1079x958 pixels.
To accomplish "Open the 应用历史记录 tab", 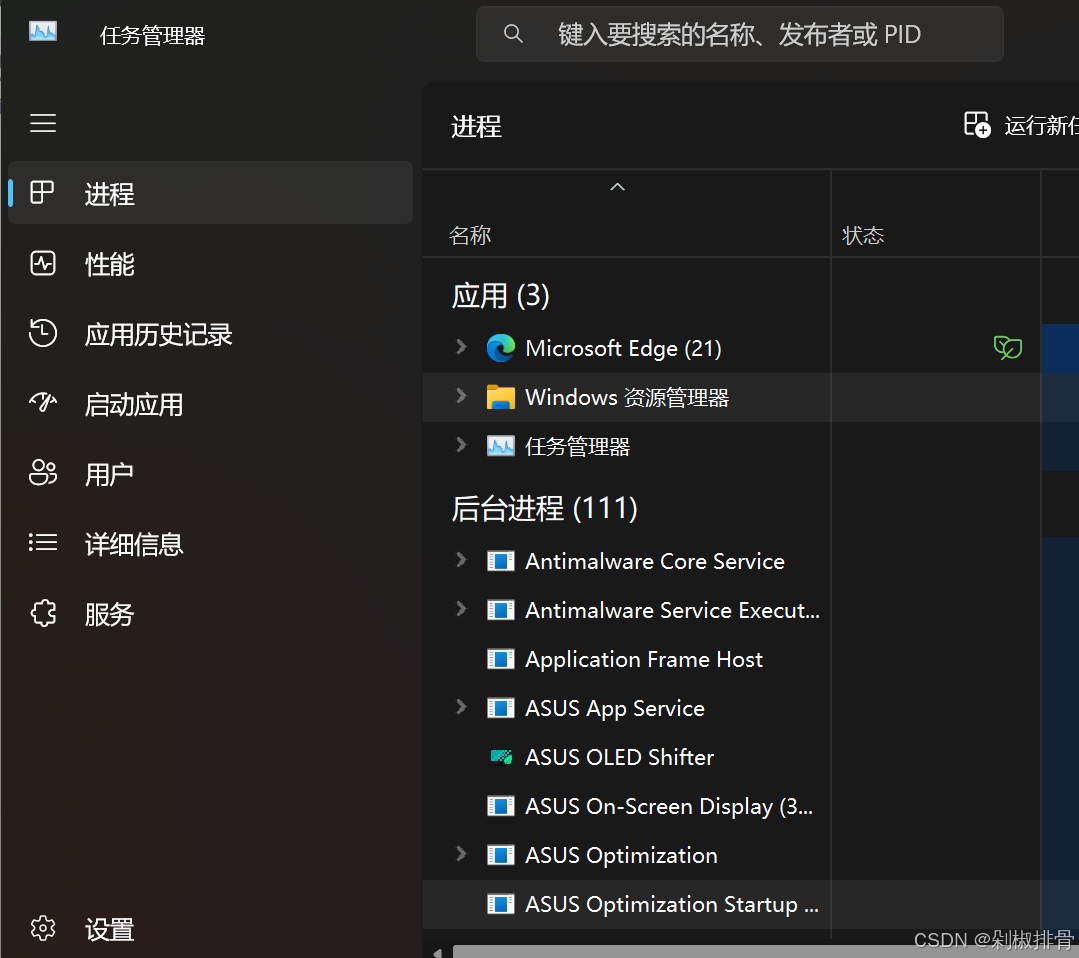I will (x=211, y=334).
